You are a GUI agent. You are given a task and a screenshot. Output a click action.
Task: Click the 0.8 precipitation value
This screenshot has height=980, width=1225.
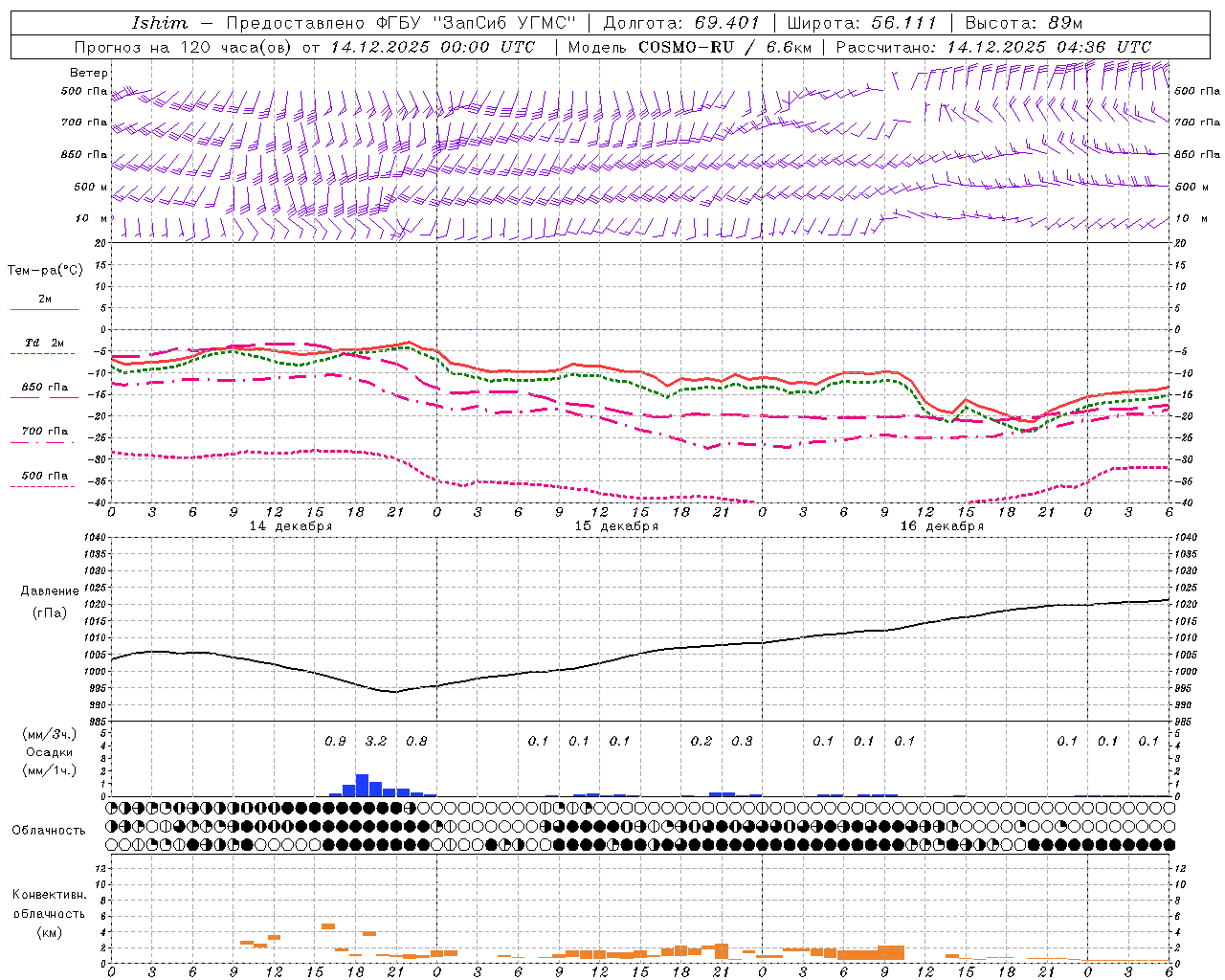pyautogui.click(x=416, y=741)
